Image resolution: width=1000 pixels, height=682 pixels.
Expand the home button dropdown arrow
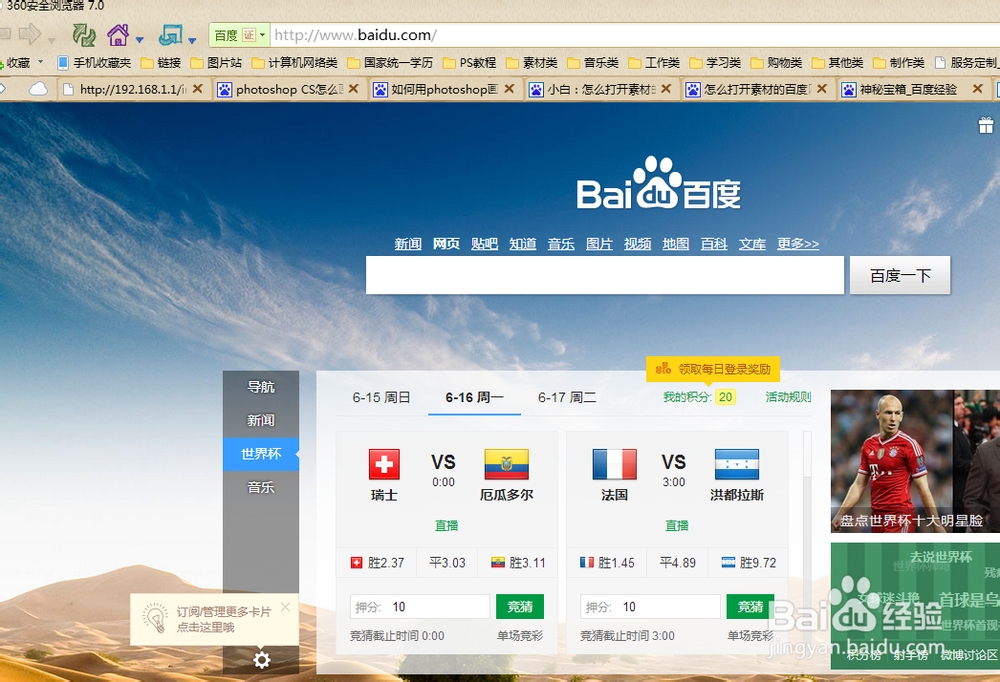tap(140, 40)
